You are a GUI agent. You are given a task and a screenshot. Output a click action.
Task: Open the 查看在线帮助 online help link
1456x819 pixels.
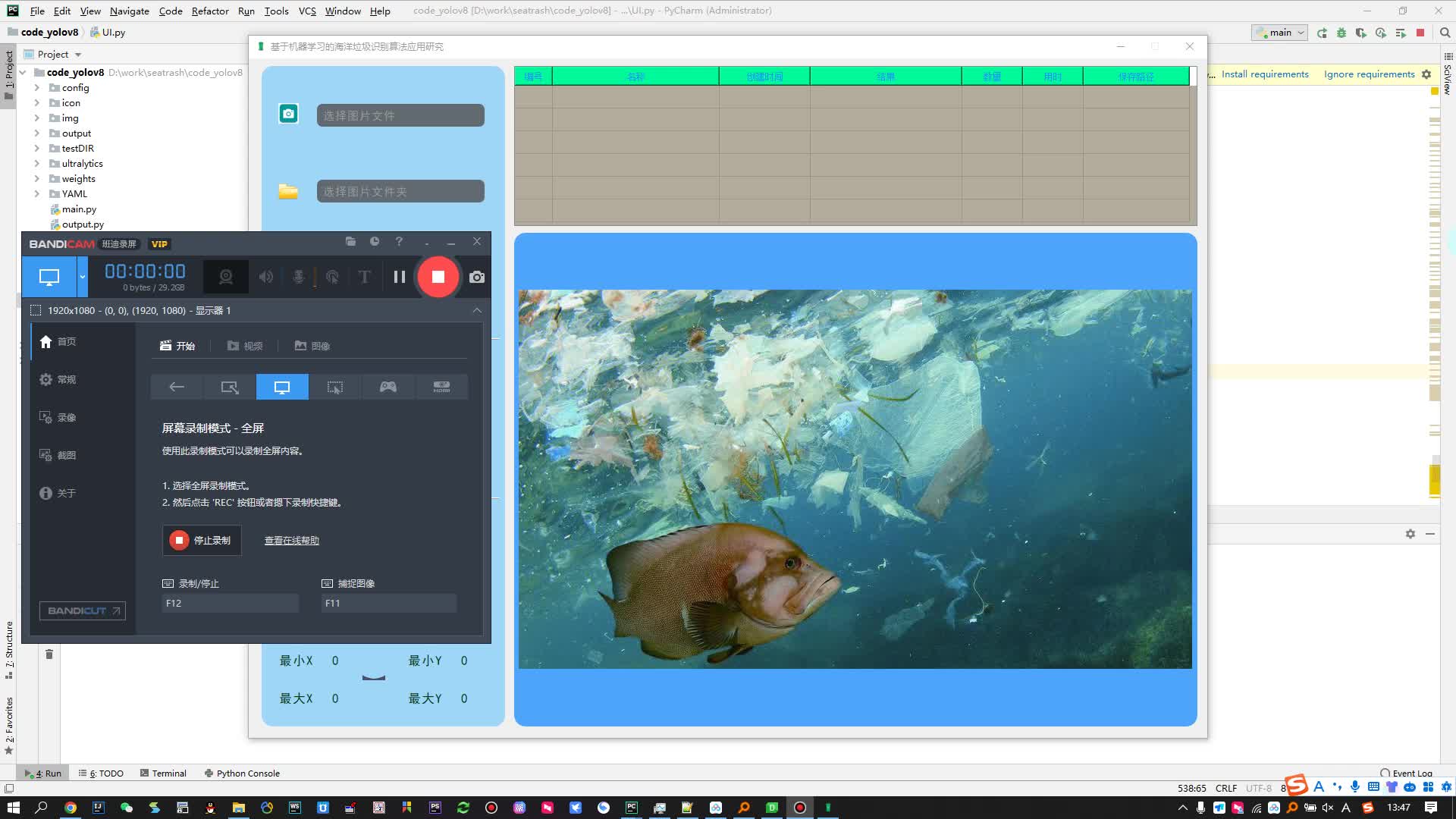point(292,541)
